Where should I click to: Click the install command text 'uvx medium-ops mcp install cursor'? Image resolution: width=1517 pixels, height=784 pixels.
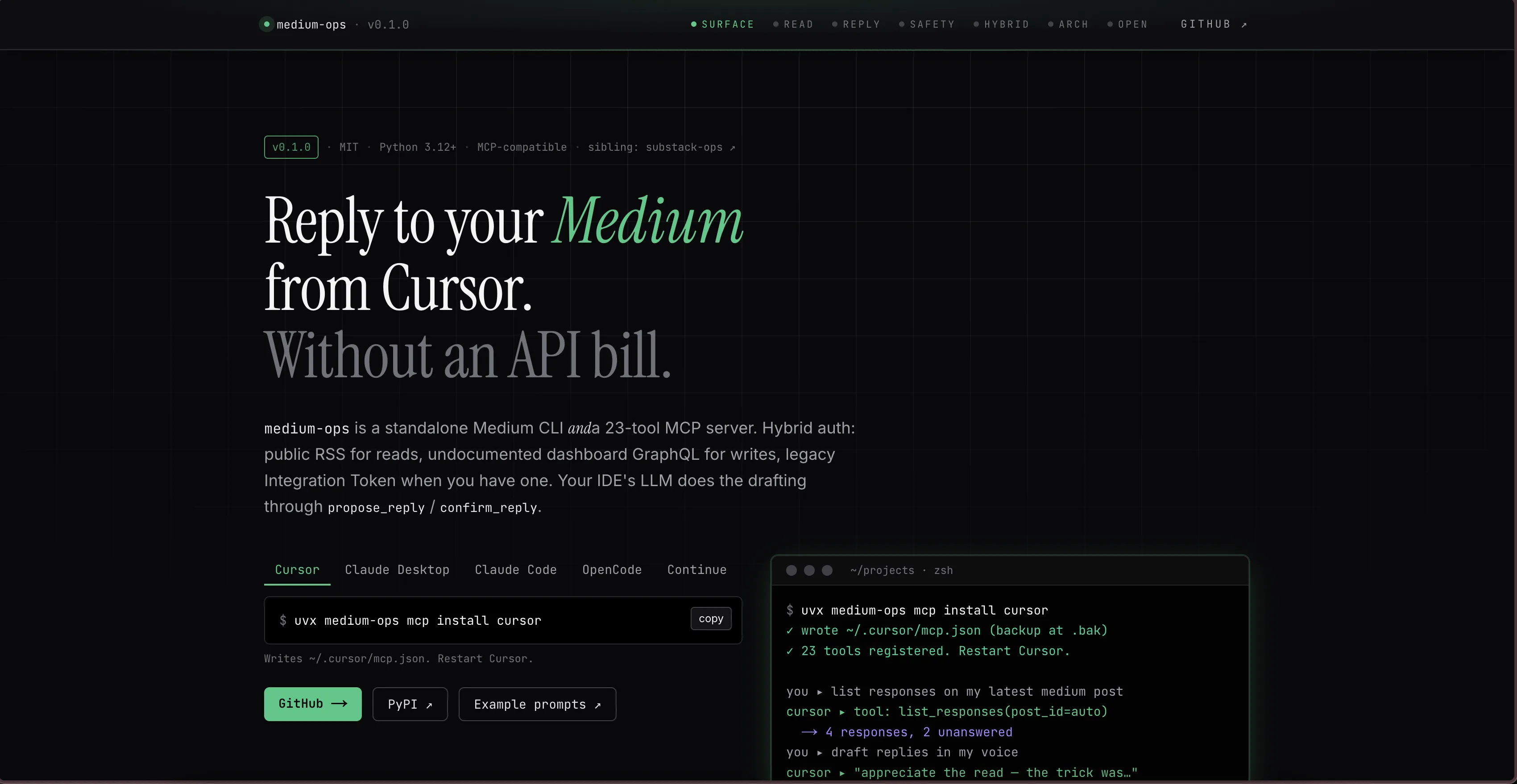click(x=418, y=620)
